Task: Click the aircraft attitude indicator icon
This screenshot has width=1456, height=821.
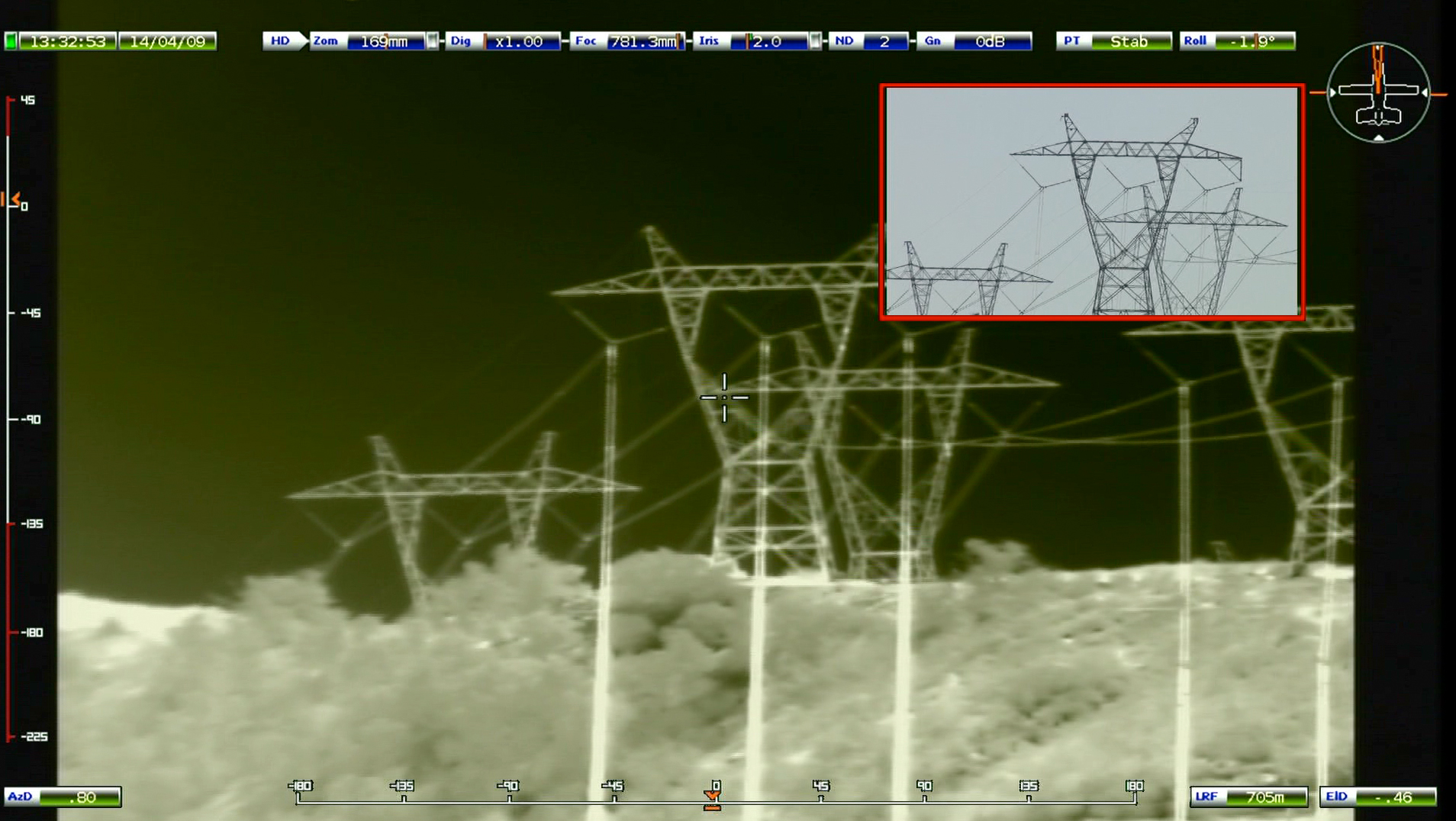Action: (1378, 92)
